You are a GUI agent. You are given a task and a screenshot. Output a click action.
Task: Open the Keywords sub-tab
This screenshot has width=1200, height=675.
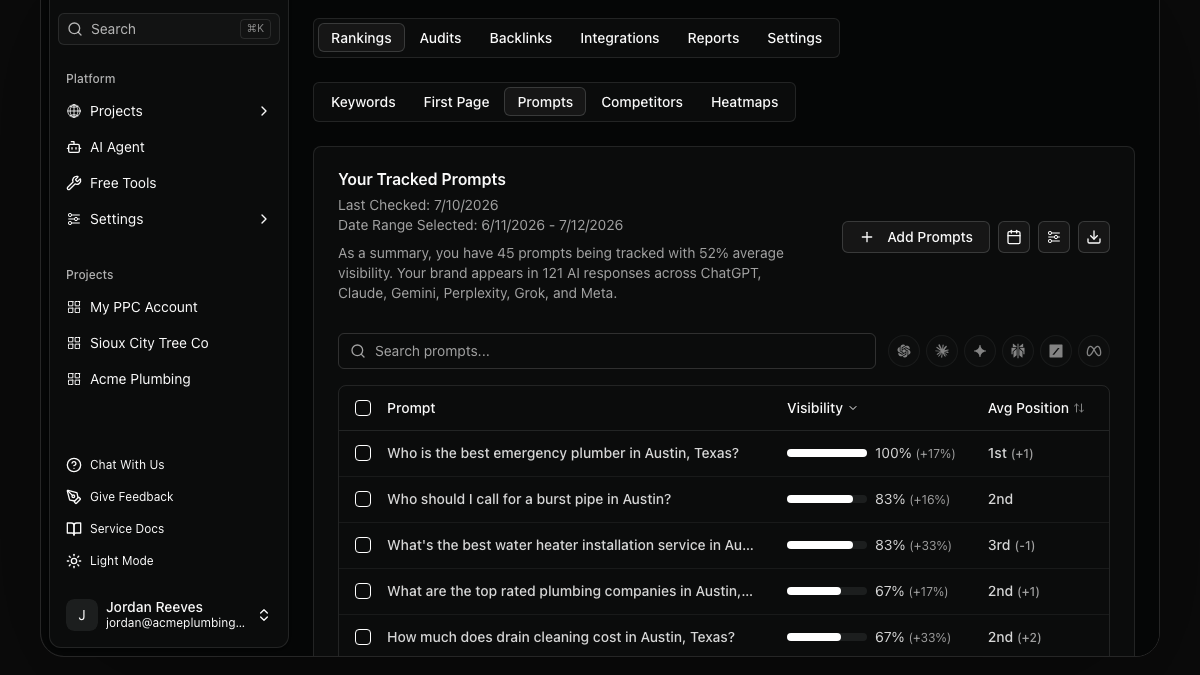[x=363, y=102]
